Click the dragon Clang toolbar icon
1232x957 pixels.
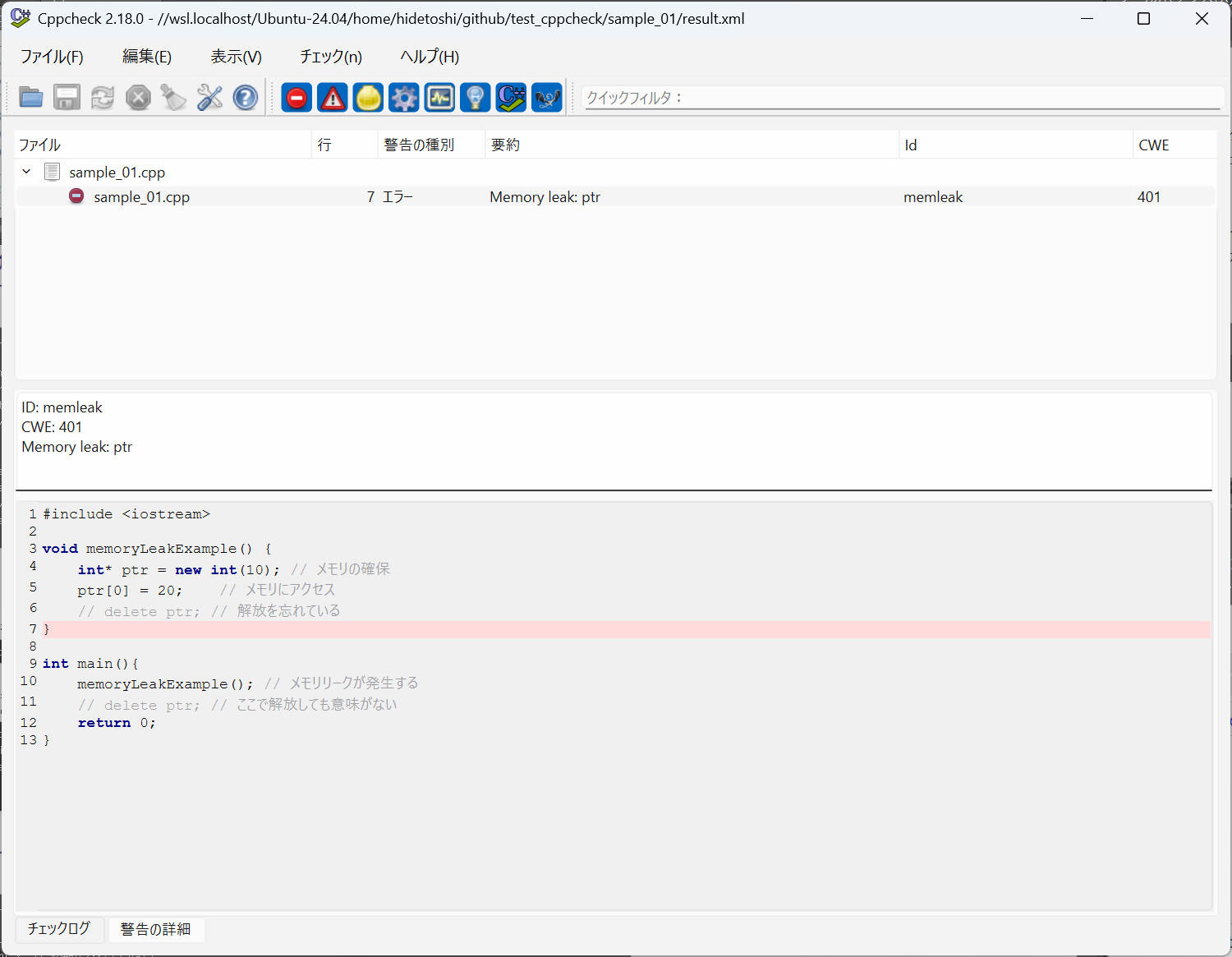[547, 98]
